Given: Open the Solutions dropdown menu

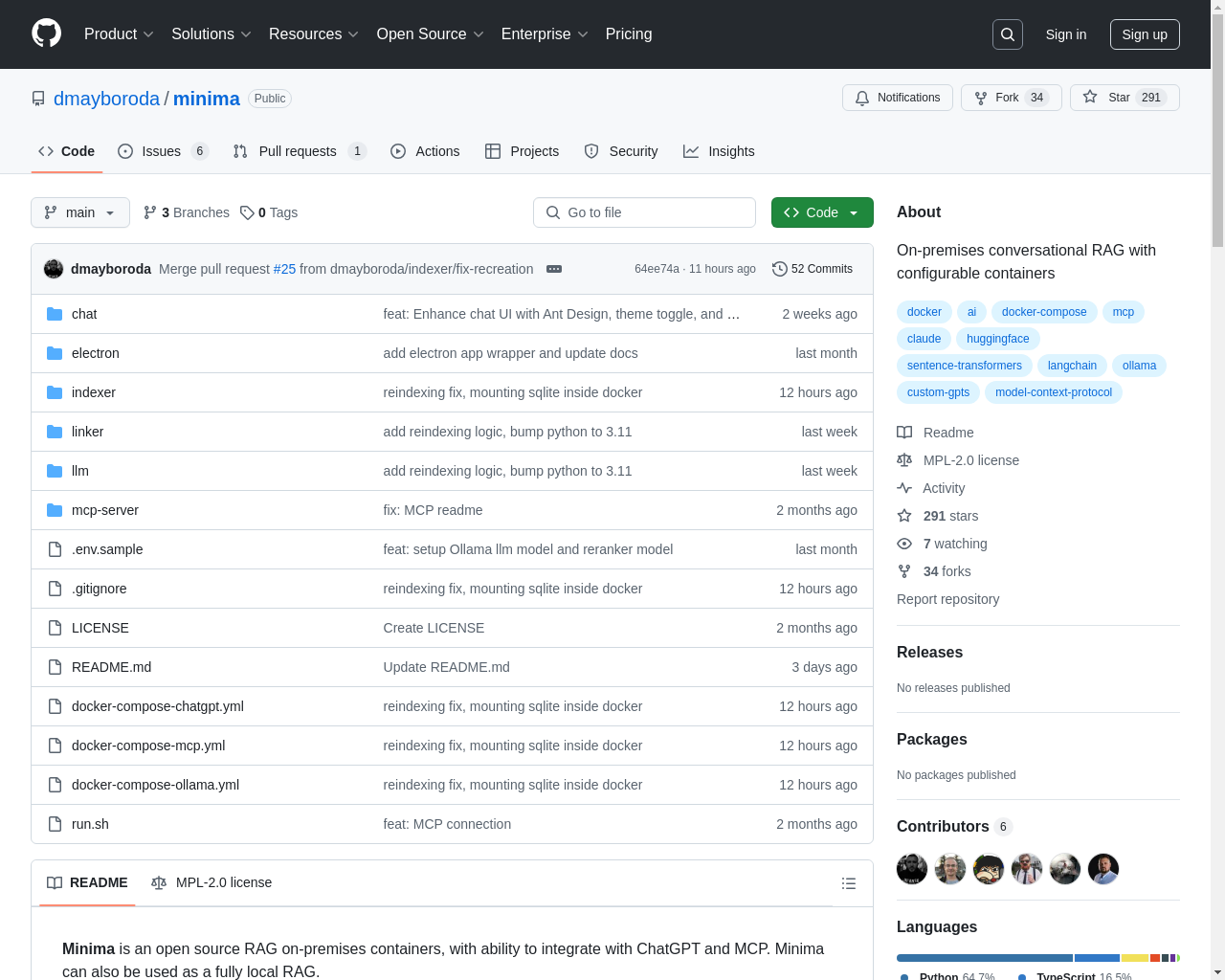Looking at the screenshot, I should coord(212,34).
